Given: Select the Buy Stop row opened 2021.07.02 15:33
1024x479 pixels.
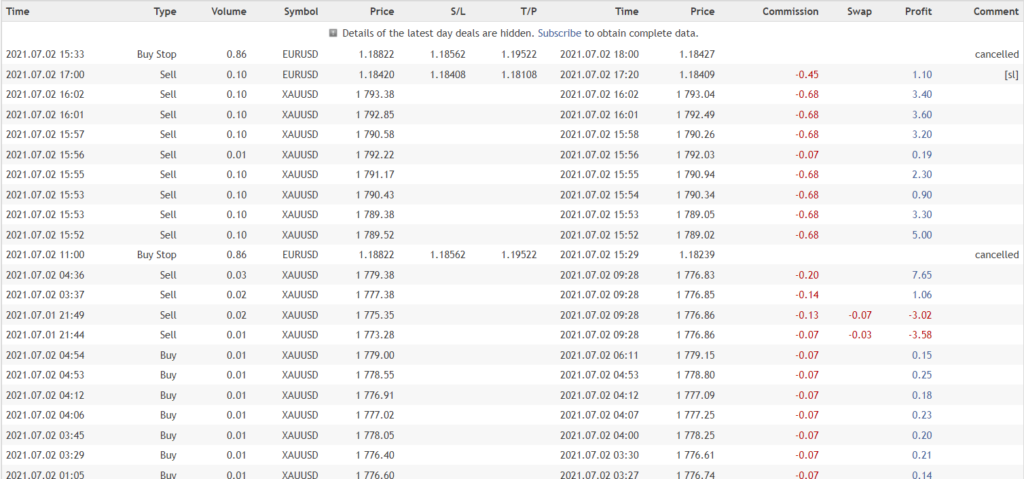Looking at the screenshot, I should point(512,54).
